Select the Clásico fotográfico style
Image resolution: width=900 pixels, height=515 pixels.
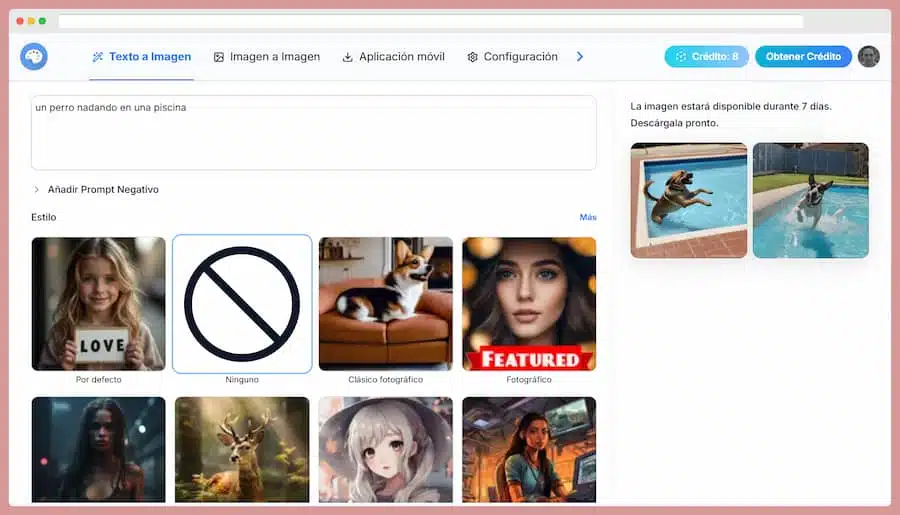coord(385,304)
